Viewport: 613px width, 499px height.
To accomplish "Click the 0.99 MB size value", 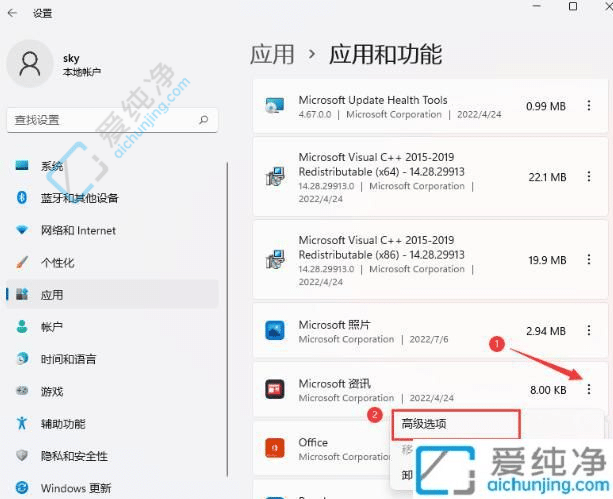I will click(546, 106).
